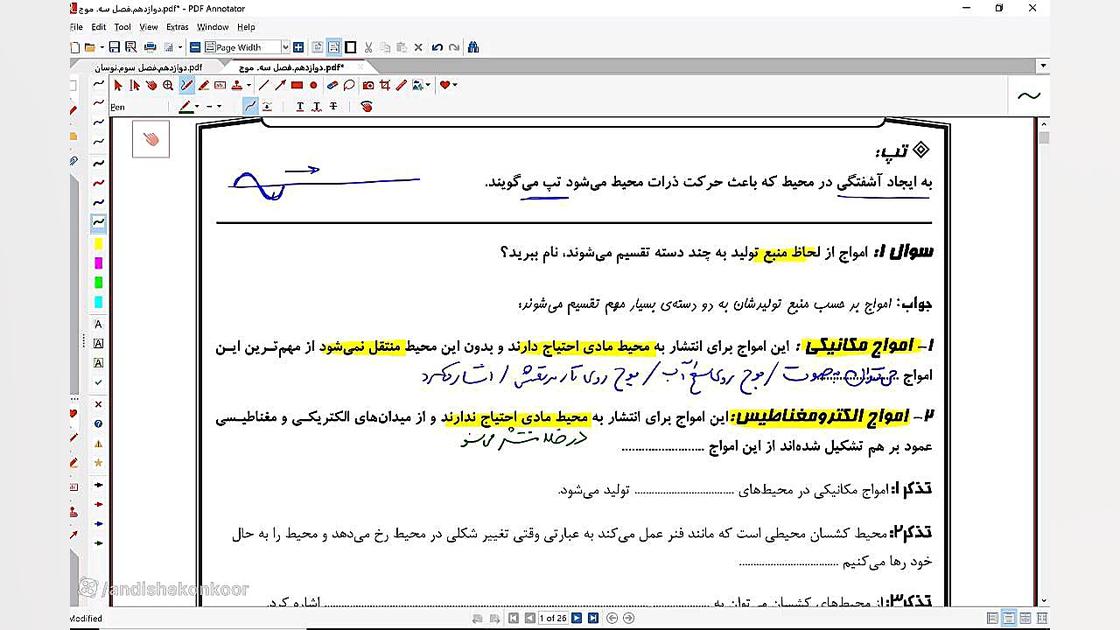Toggle the auto-smooth pen option
The width and height of the screenshot is (1120, 630).
tap(267, 106)
